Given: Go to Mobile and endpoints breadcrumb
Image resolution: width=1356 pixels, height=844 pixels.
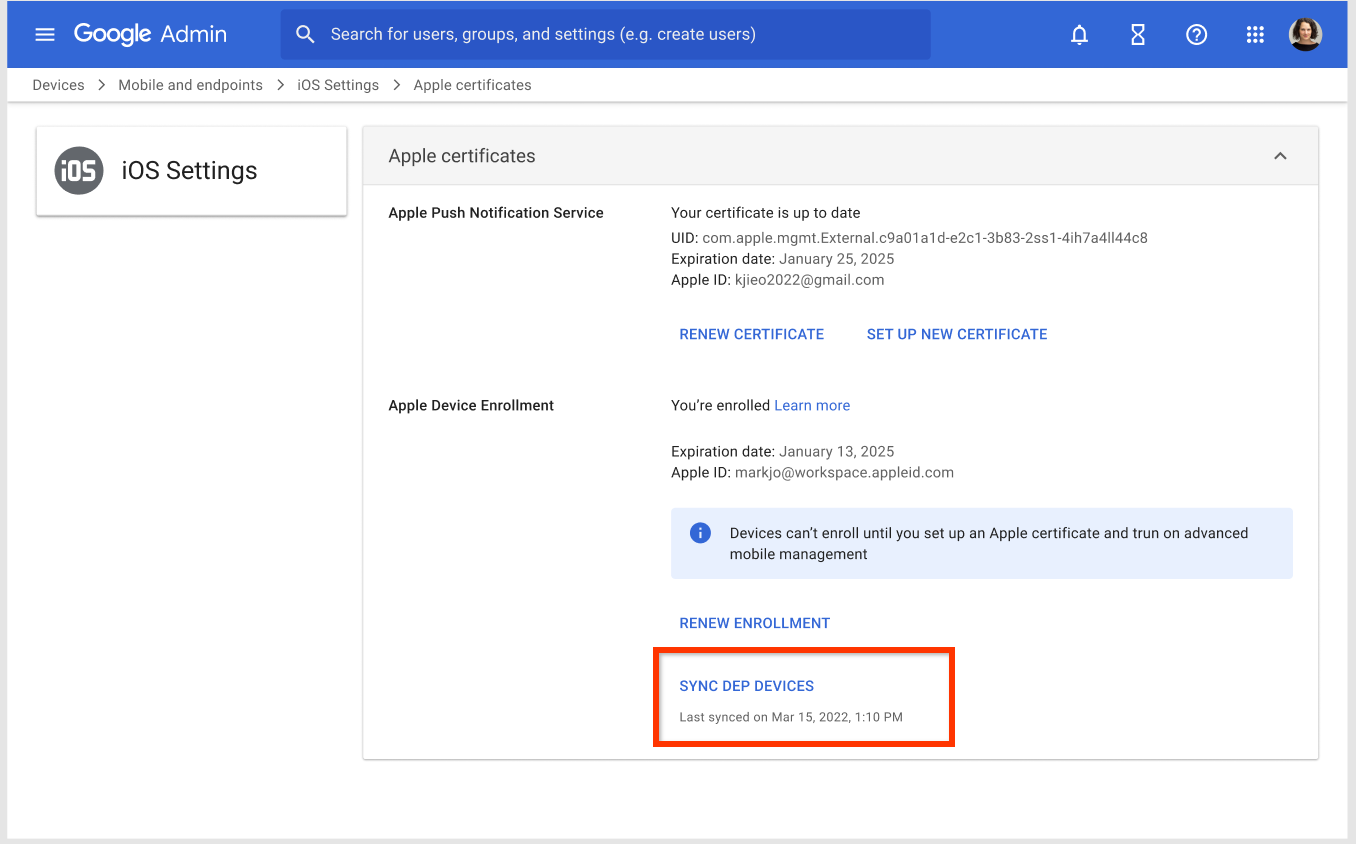Looking at the screenshot, I should 190,85.
